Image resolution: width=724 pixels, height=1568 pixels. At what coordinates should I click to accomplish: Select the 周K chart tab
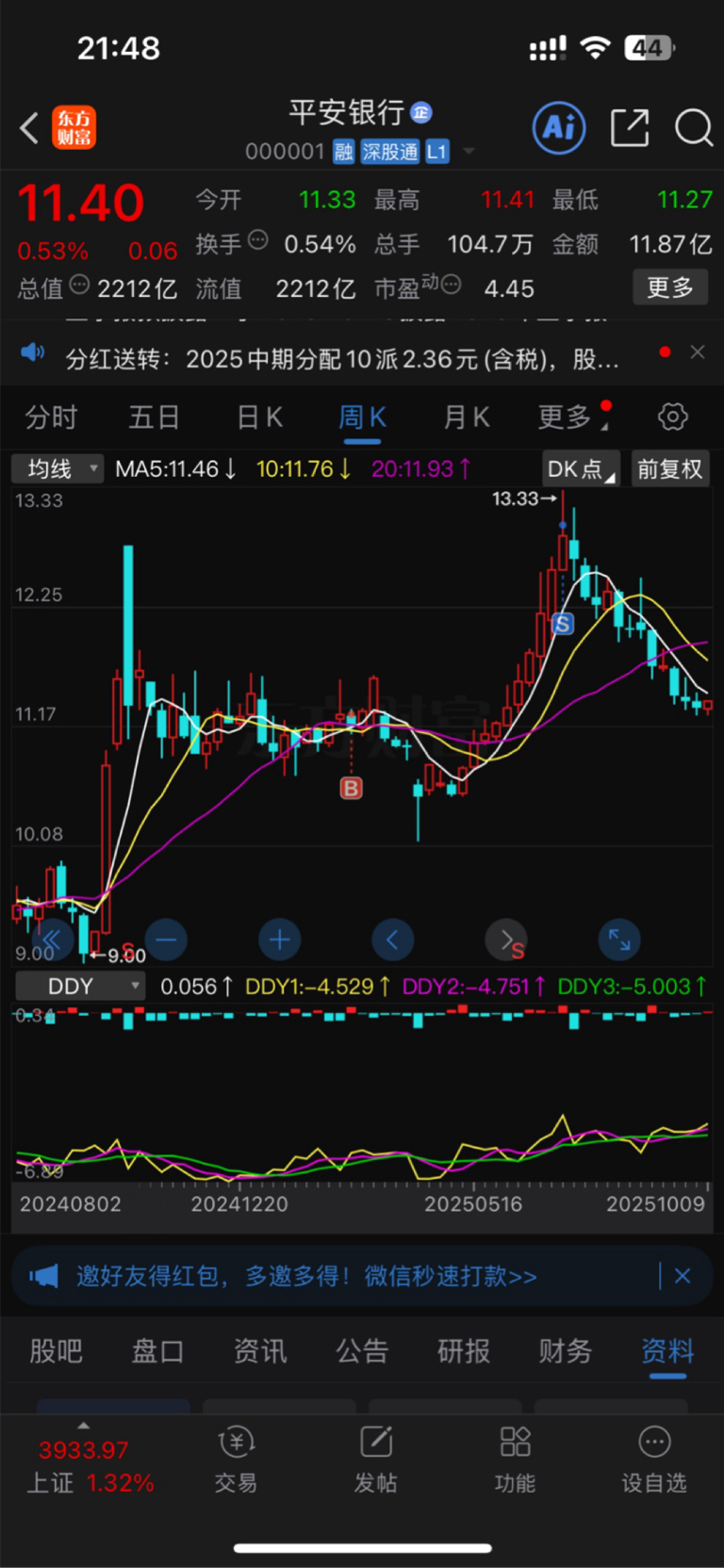[362, 417]
